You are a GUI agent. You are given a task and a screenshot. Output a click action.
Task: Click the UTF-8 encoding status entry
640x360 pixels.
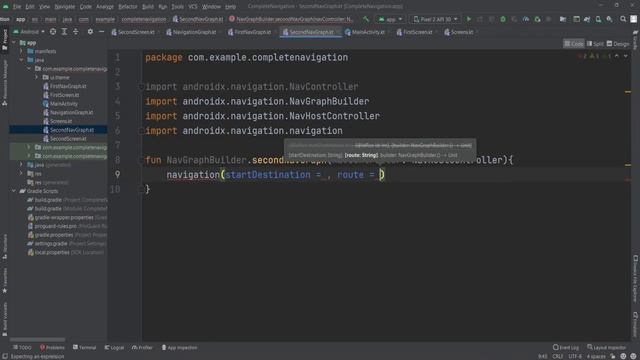[575, 356]
